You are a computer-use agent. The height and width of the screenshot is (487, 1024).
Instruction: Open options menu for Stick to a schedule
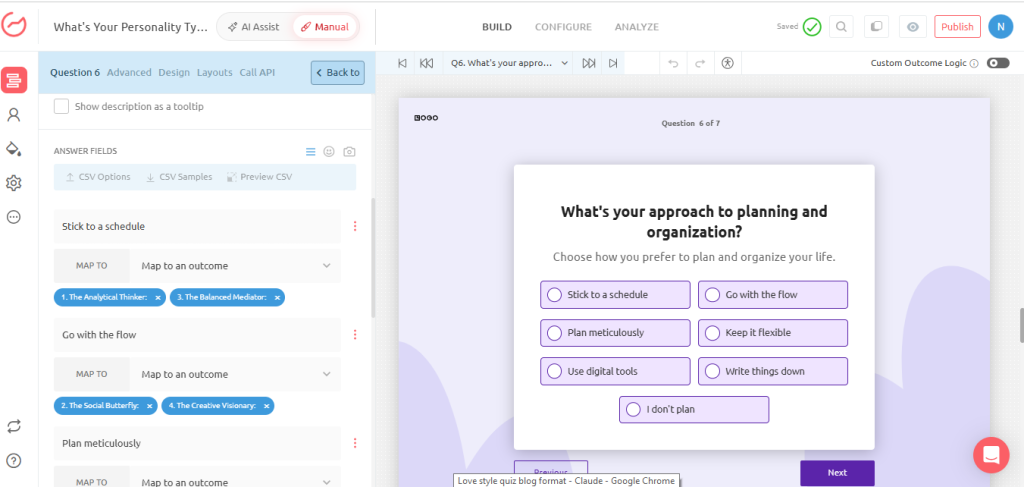click(x=355, y=226)
